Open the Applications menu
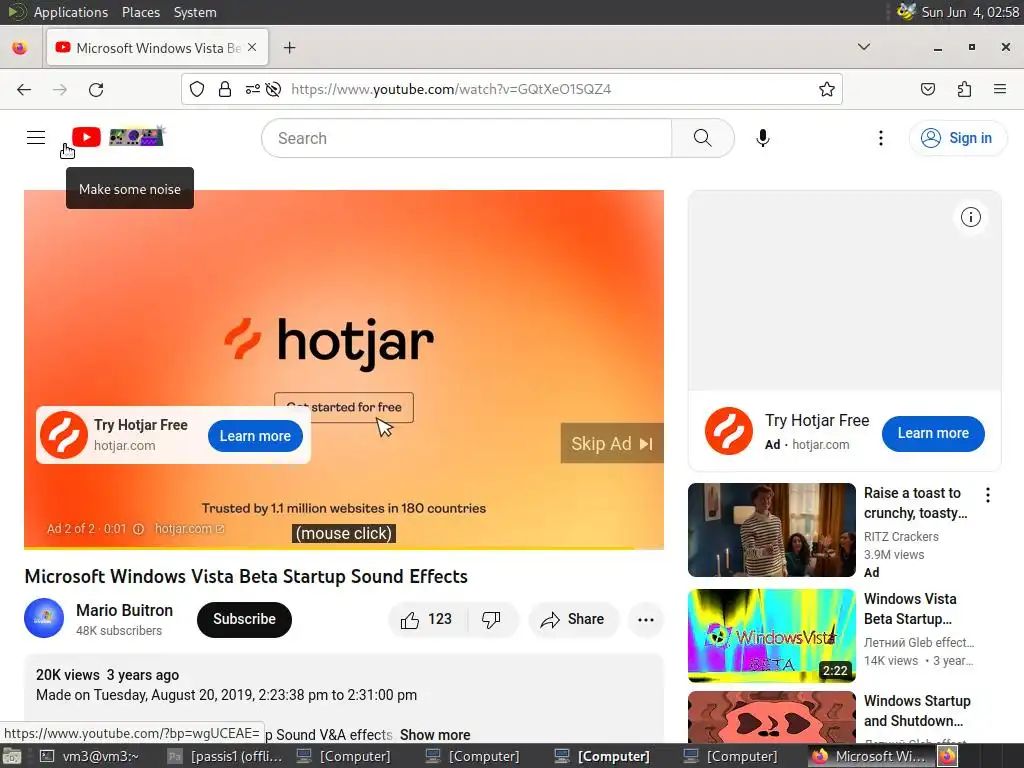The height and width of the screenshot is (768, 1024). coord(71,12)
